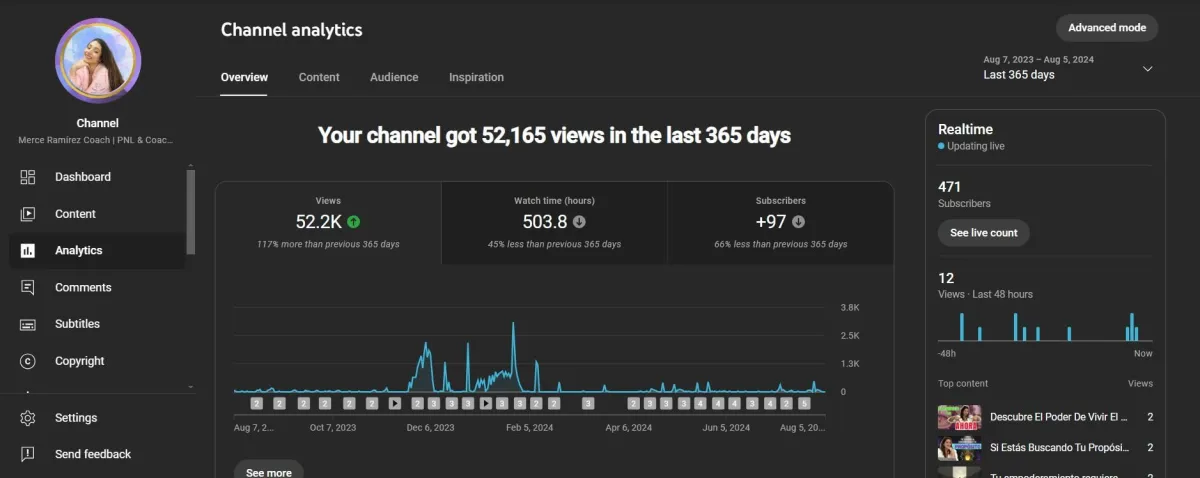Click the Comments label in sidebar
Viewport: 1200px width, 478px height.
coord(83,288)
